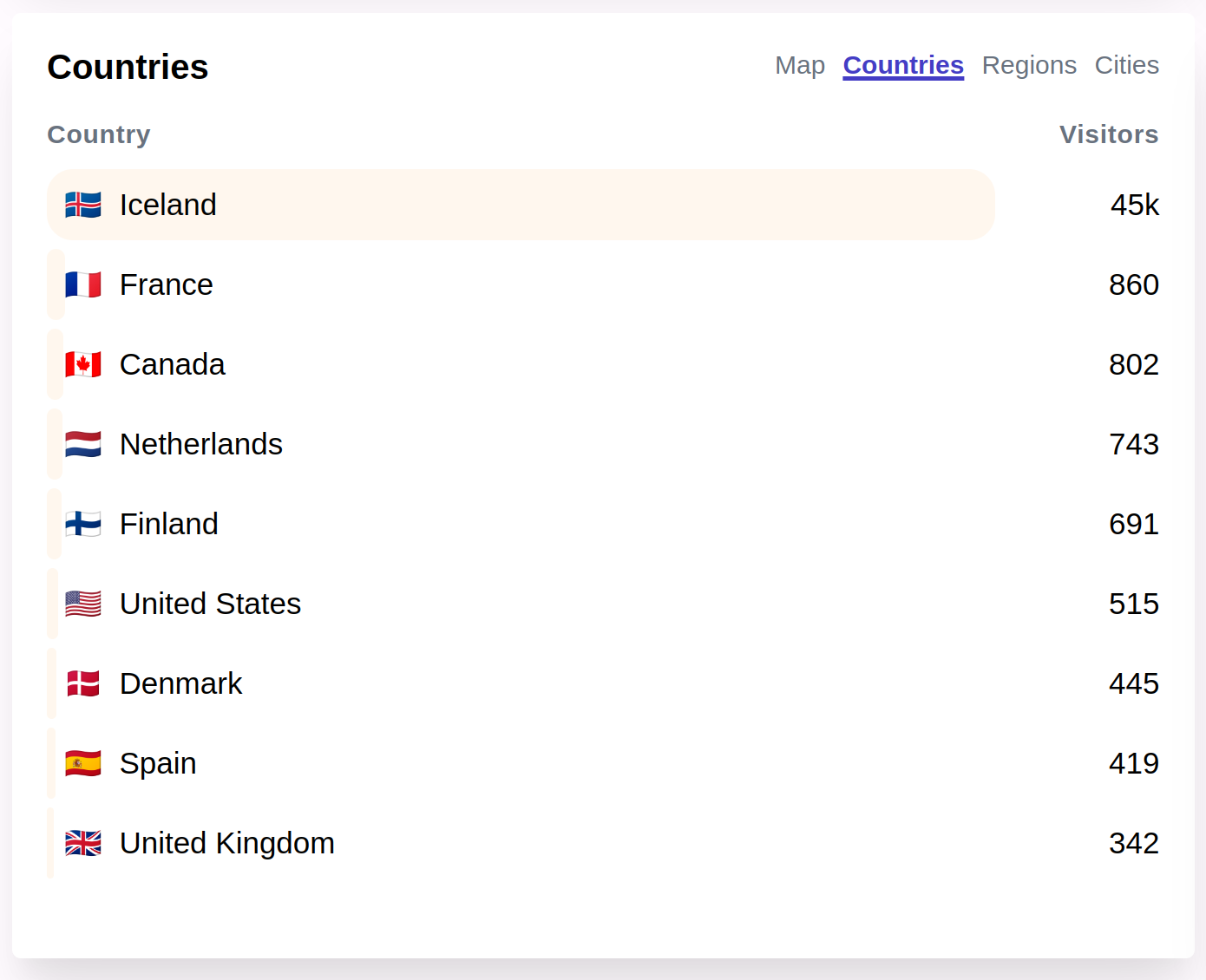Filter by United Kingdom link
The image size is (1206, 980).
[227, 843]
